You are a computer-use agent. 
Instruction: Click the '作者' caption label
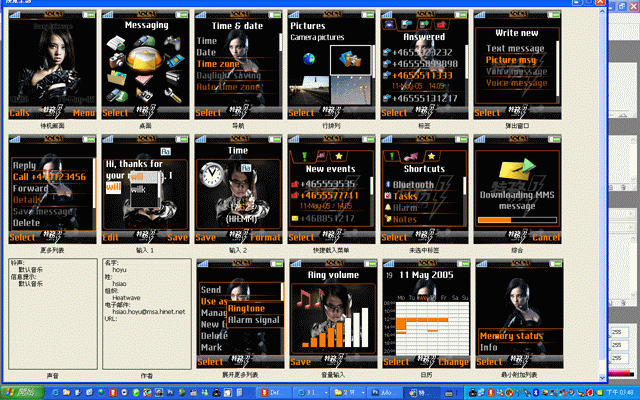pyautogui.click(x=147, y=376)
